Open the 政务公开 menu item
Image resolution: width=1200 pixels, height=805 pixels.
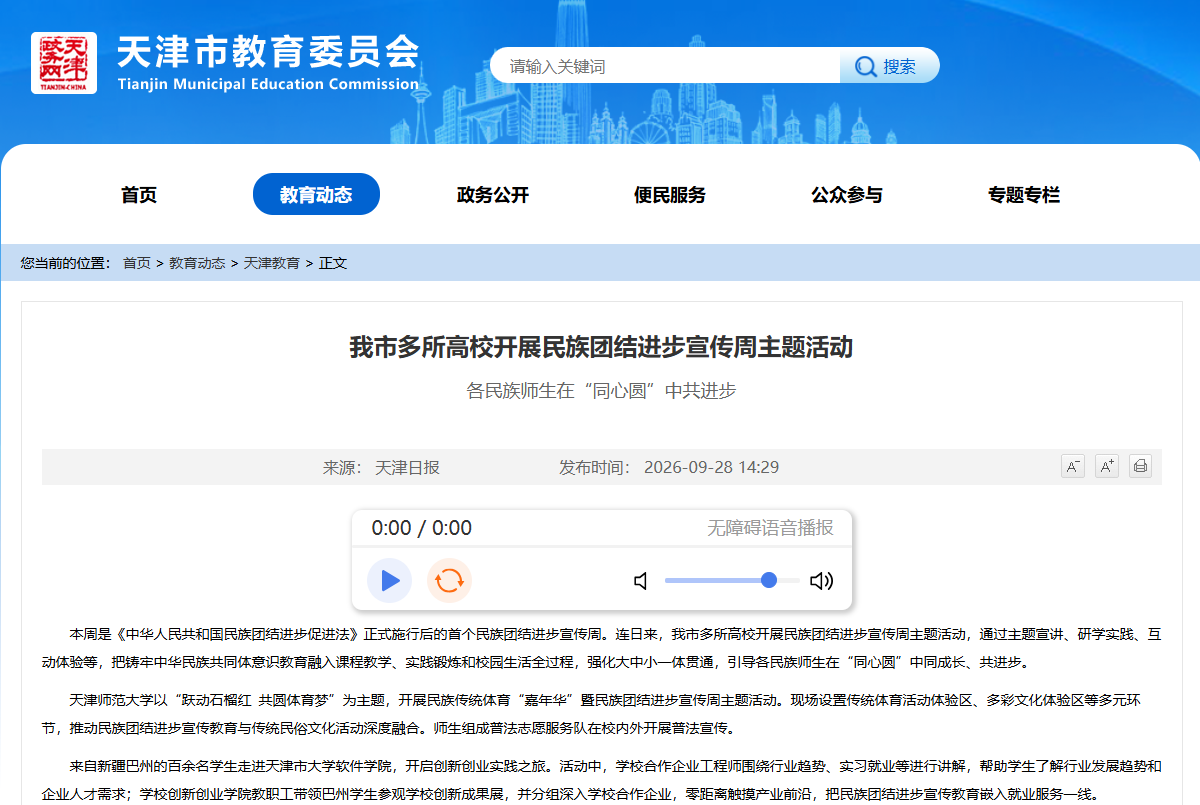(493, 195)
